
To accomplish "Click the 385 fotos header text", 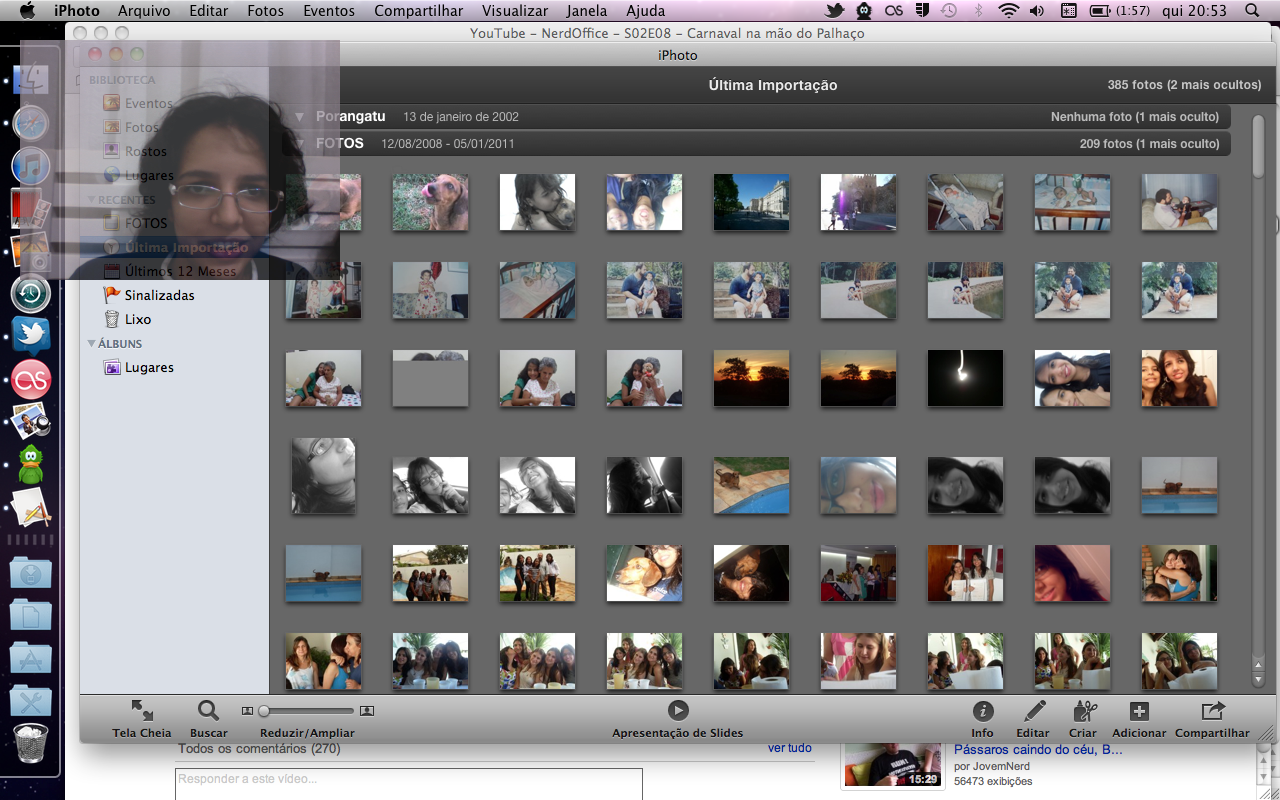I will tap(1184, 85).
